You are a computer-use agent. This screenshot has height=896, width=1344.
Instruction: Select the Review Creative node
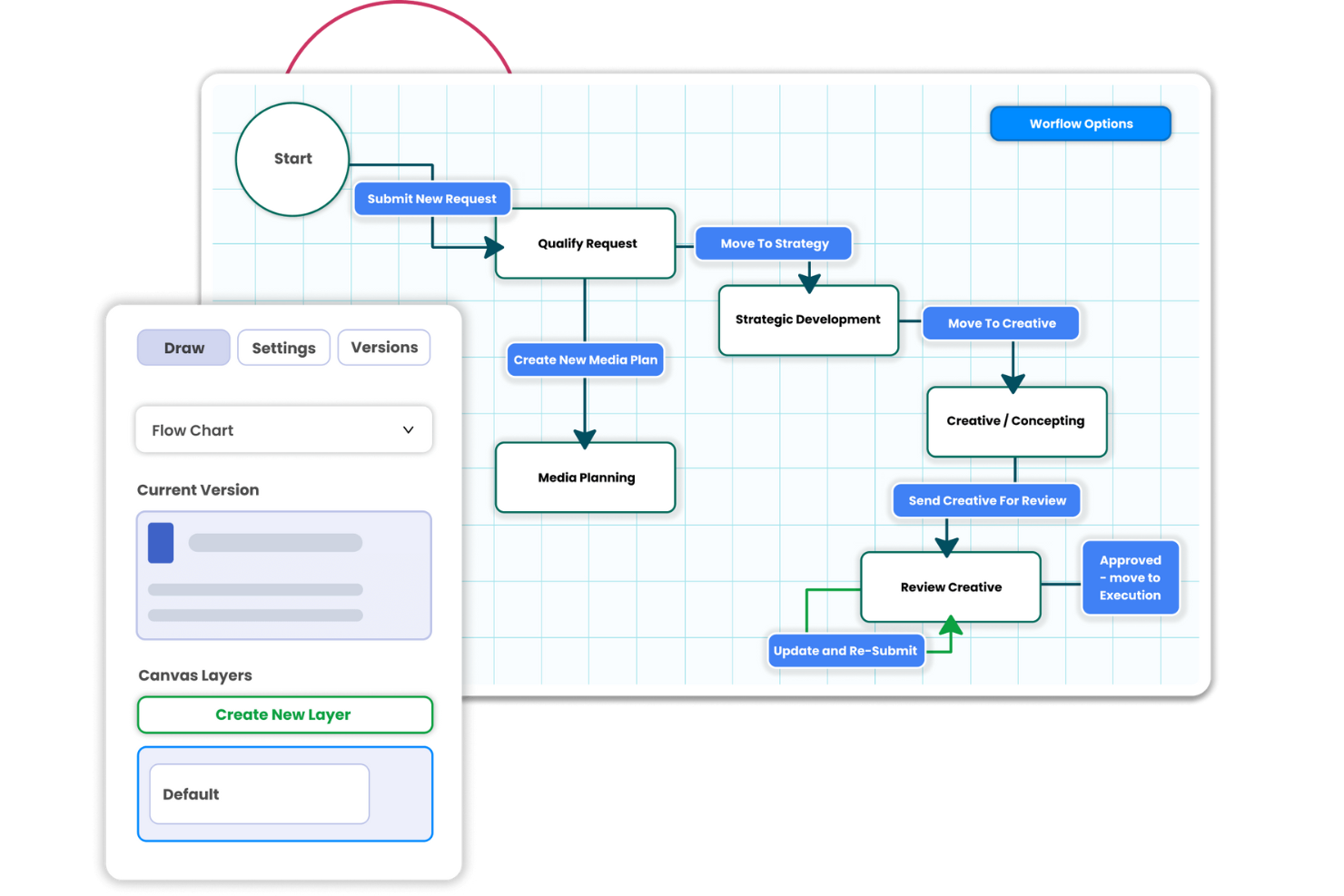click(951, 587)
